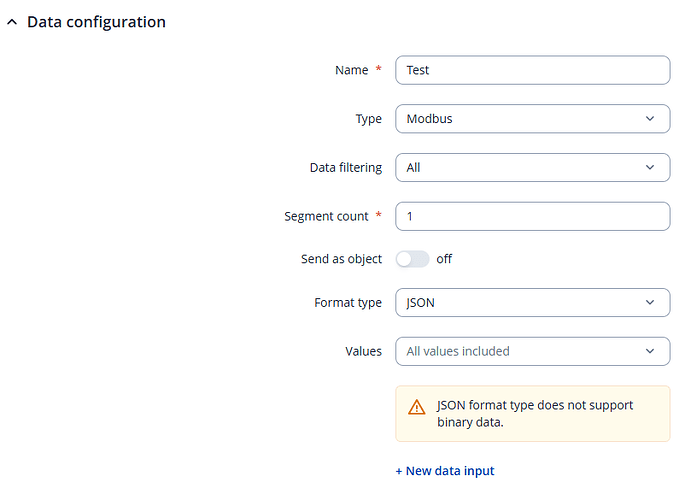
Task: Click the Name field label
Action: coord(351,70)
